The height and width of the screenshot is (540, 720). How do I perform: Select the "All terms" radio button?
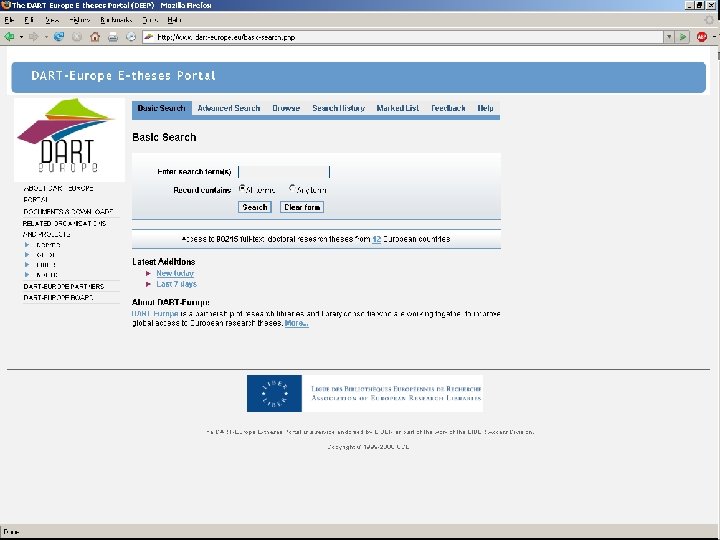click(x=242, y=188)
